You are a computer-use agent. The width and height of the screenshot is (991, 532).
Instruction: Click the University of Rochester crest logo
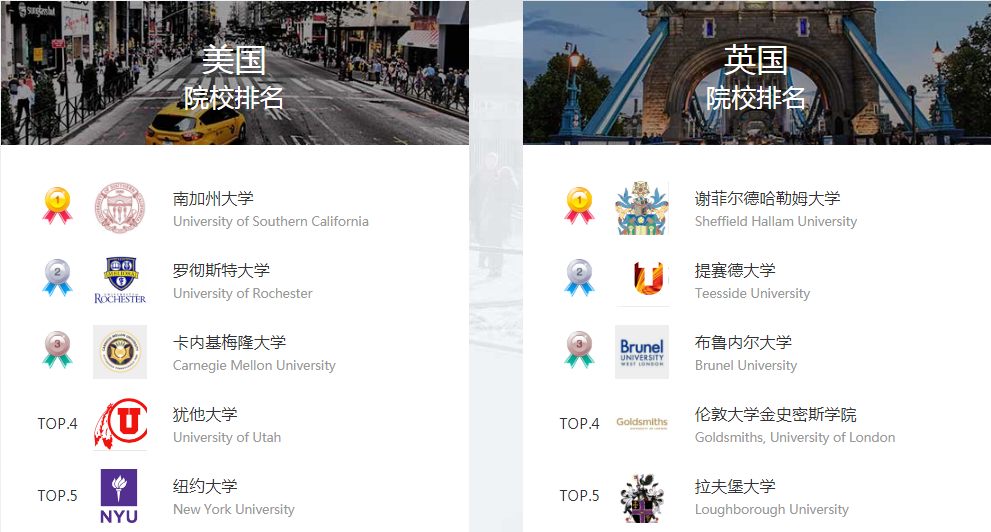coord(120,280)
